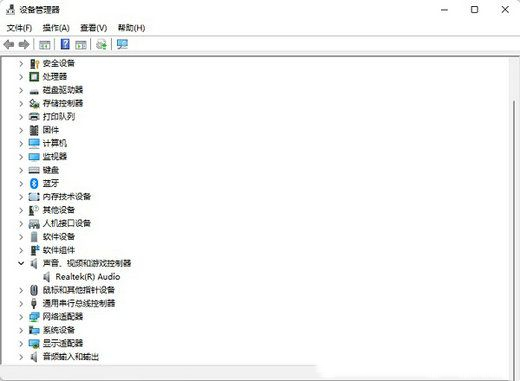Expand the 软件设备 node
Screen dimensions: 520x381
point(21,237)
